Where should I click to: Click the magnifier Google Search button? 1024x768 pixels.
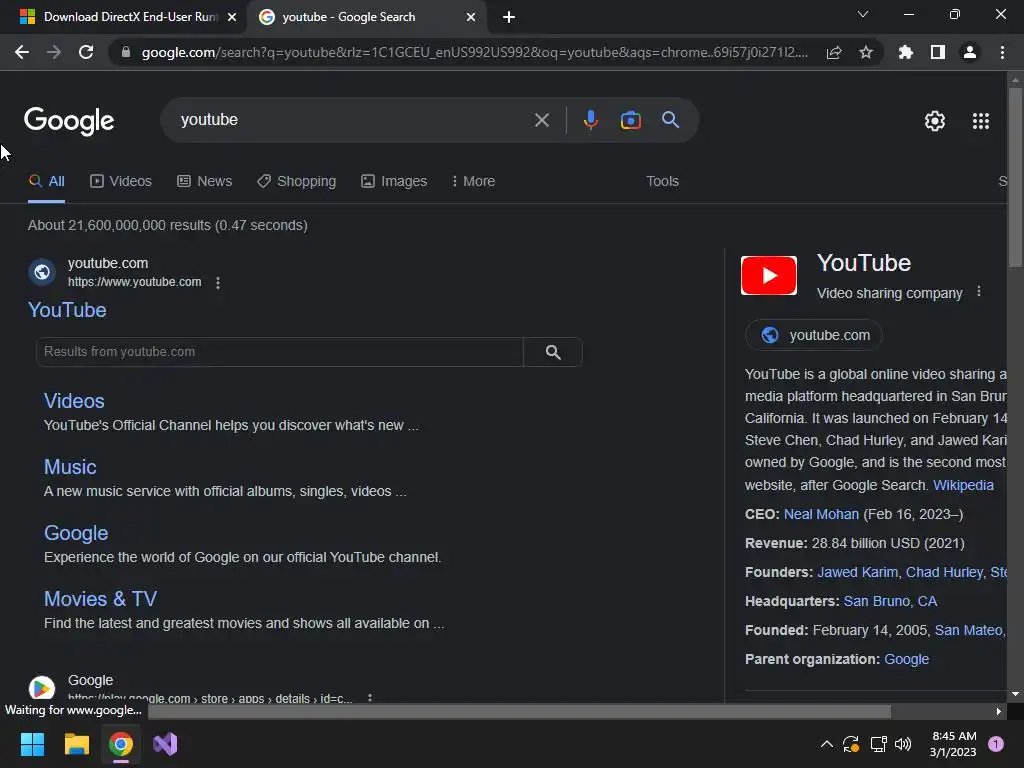coord(670,120)
